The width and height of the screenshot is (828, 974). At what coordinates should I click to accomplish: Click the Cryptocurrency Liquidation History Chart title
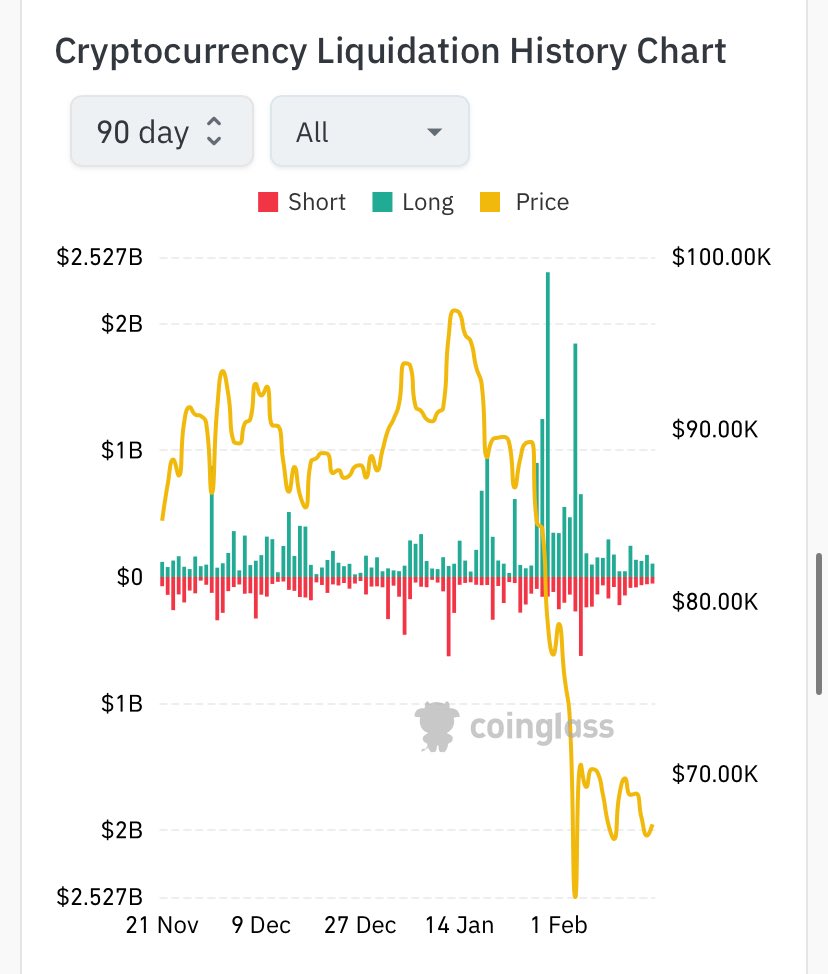pyautogui.click(x=390, y=50)
